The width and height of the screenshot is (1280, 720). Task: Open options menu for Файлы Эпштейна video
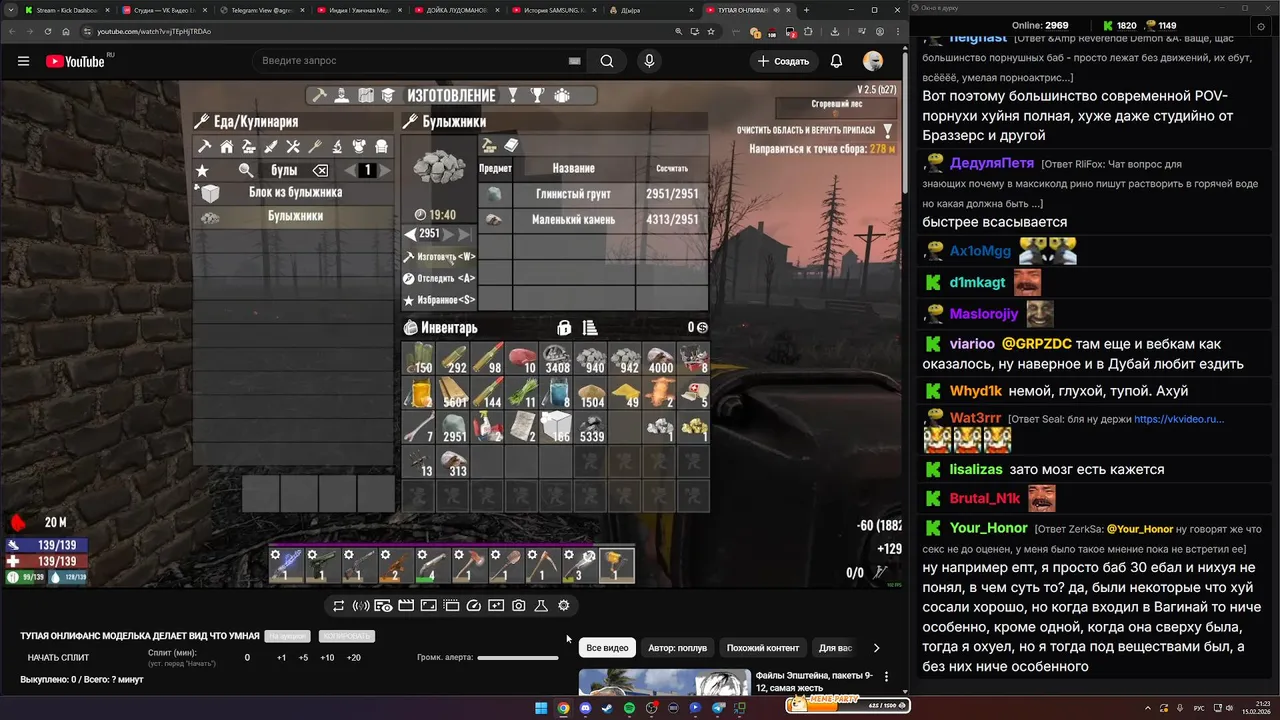886,677
